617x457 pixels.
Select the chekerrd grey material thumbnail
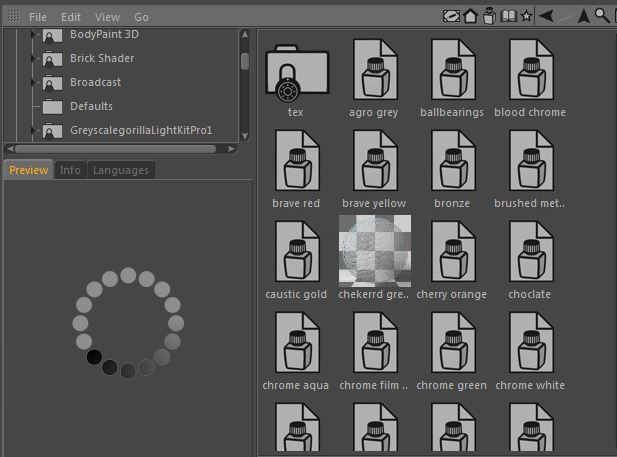tap(375, 251)
